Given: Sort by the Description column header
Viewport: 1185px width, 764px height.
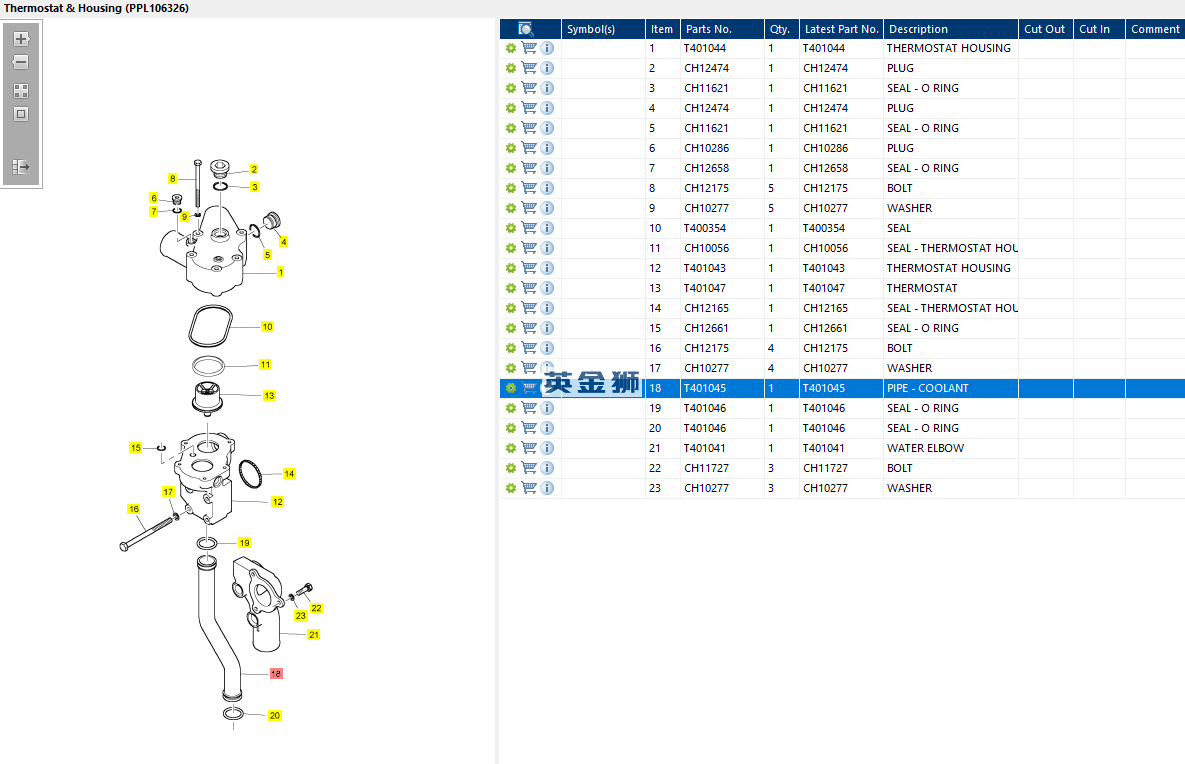Looking at the screenshot, I should pos(951,29).
